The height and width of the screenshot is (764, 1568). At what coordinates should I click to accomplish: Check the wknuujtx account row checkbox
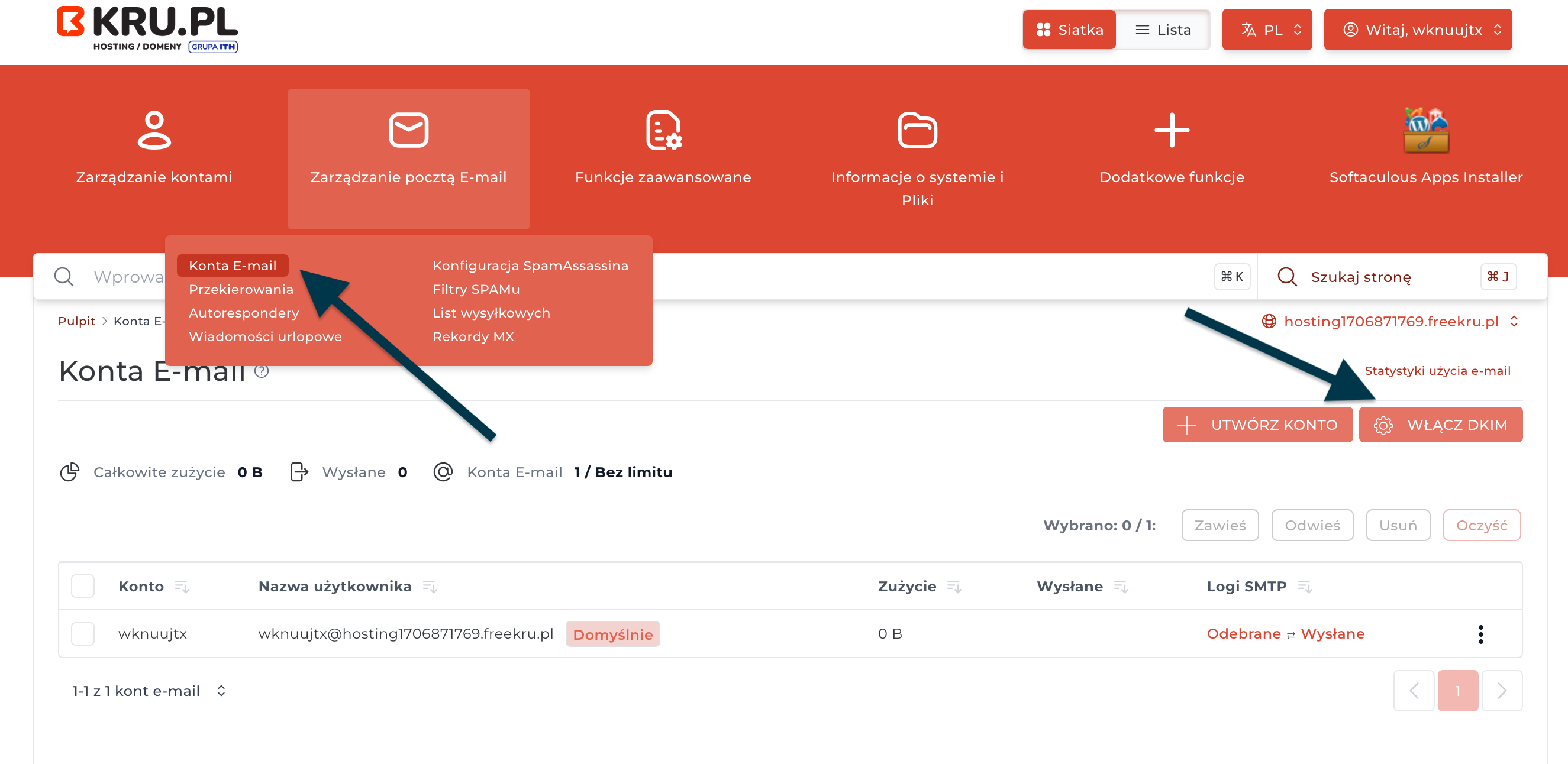[x=83, y=633]
